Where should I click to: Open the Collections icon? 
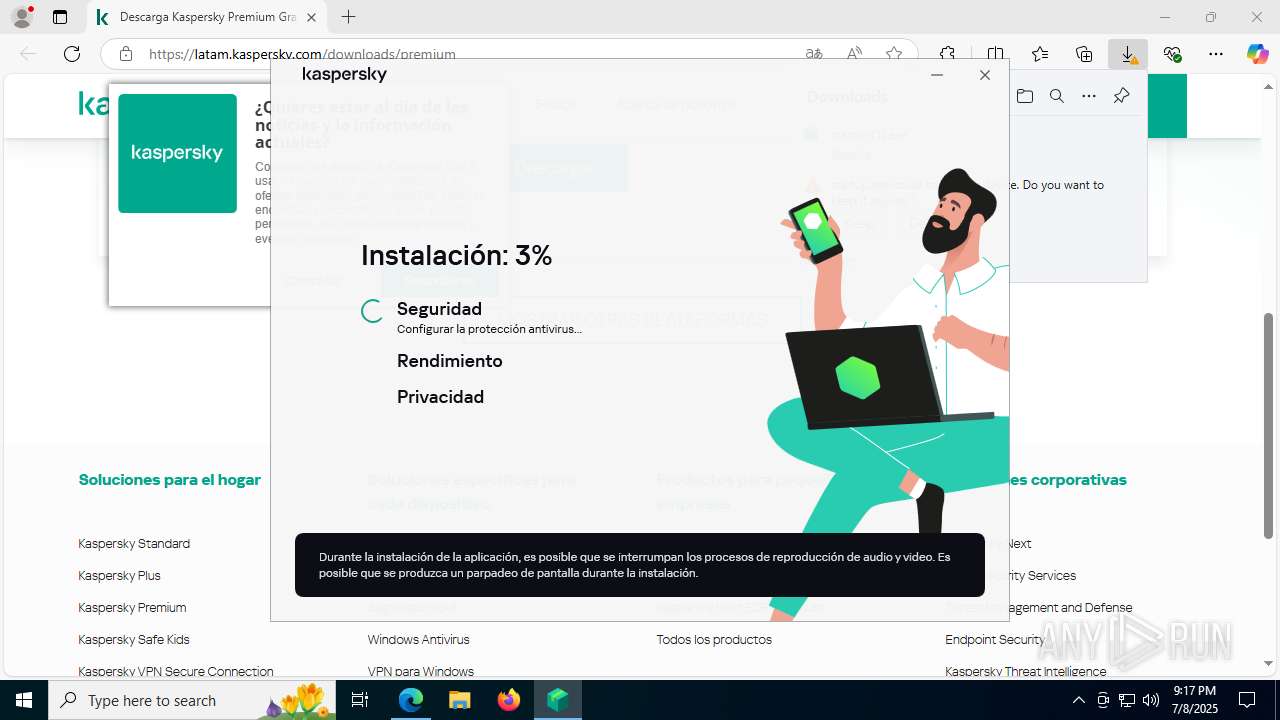pos(1084,54)
